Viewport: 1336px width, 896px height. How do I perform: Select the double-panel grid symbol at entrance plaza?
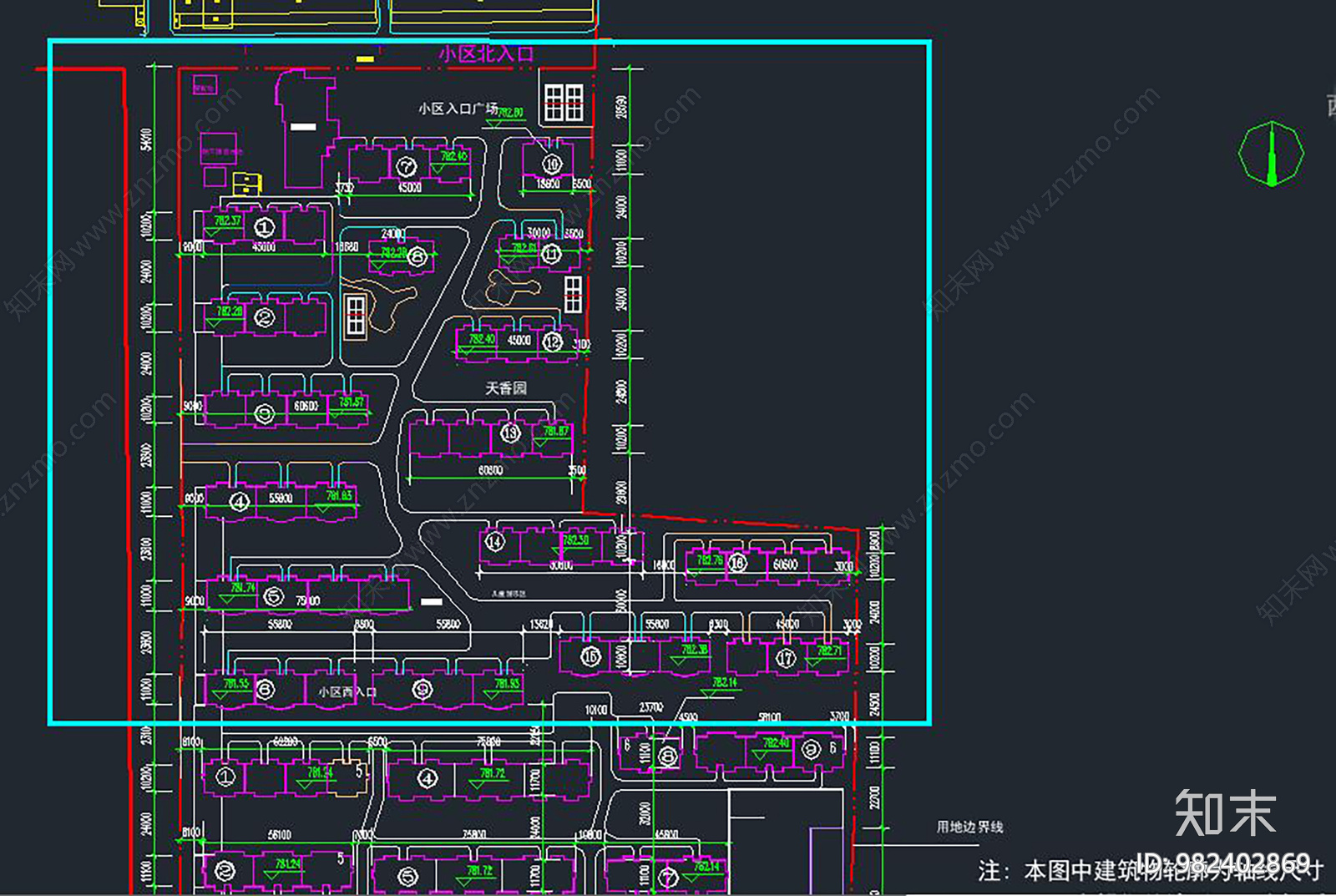click(x=564, y=103)
